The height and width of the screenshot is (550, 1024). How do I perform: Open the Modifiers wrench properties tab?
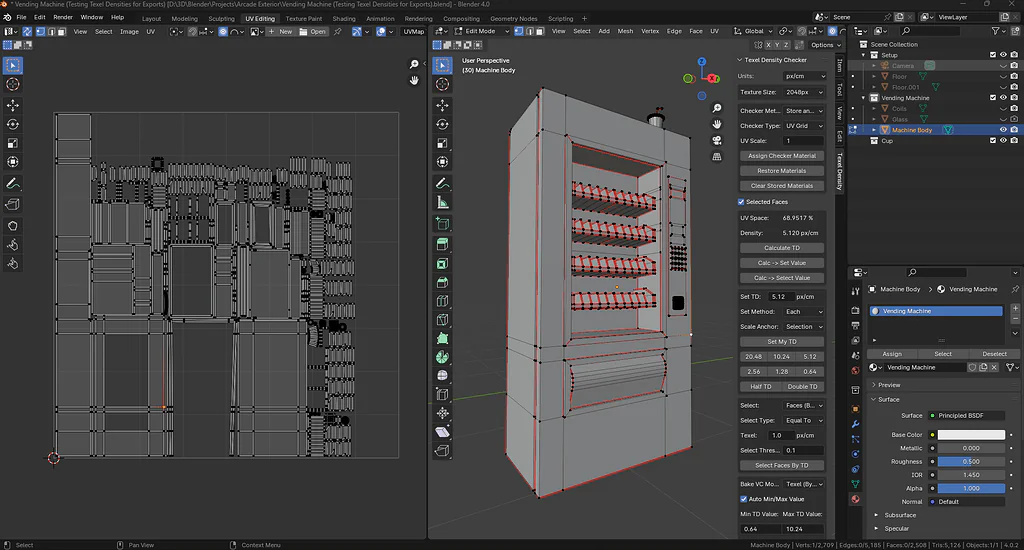click(856, 424)
